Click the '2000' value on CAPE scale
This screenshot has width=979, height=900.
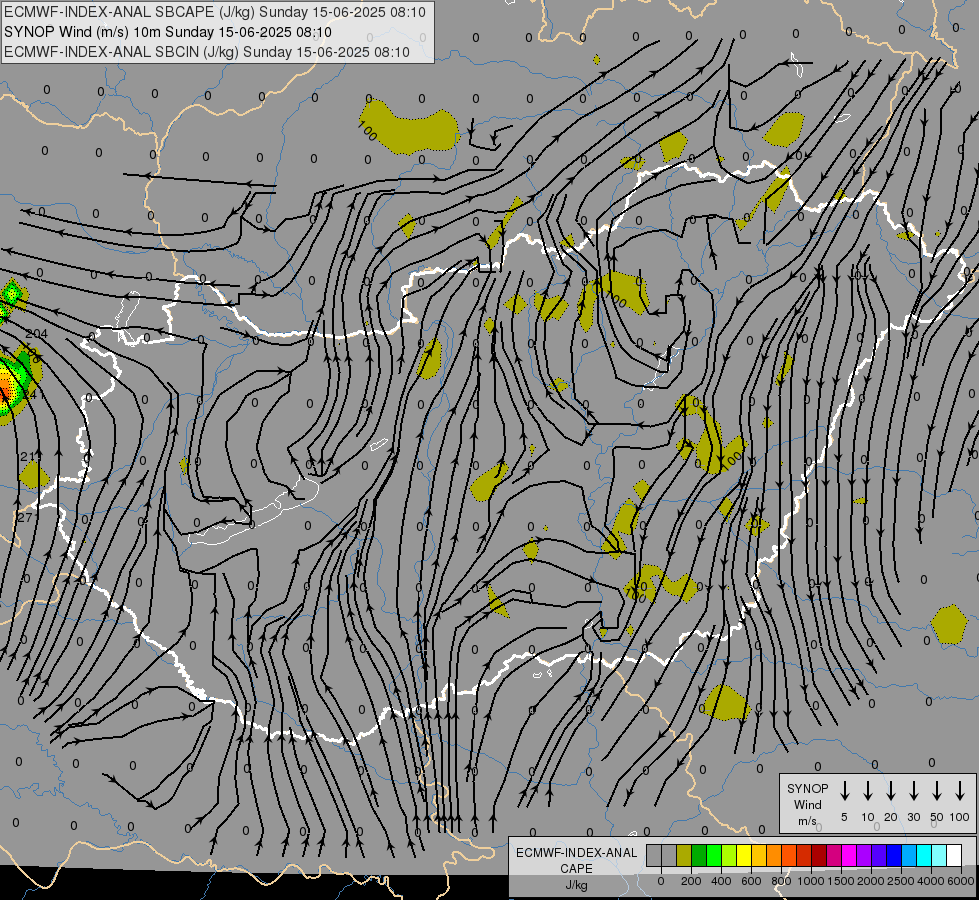pyautogui.click(x=871, y=881)
